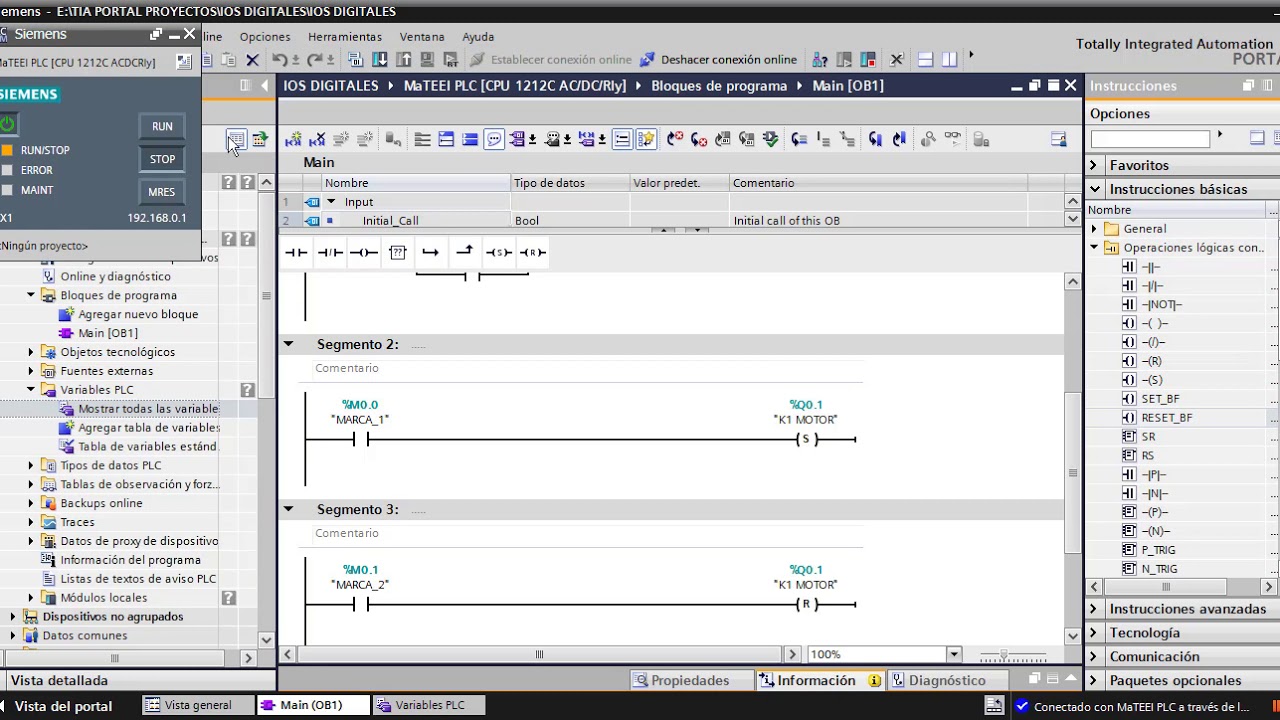
Task: Click the instruction search input field
Action: (1150, 139)
